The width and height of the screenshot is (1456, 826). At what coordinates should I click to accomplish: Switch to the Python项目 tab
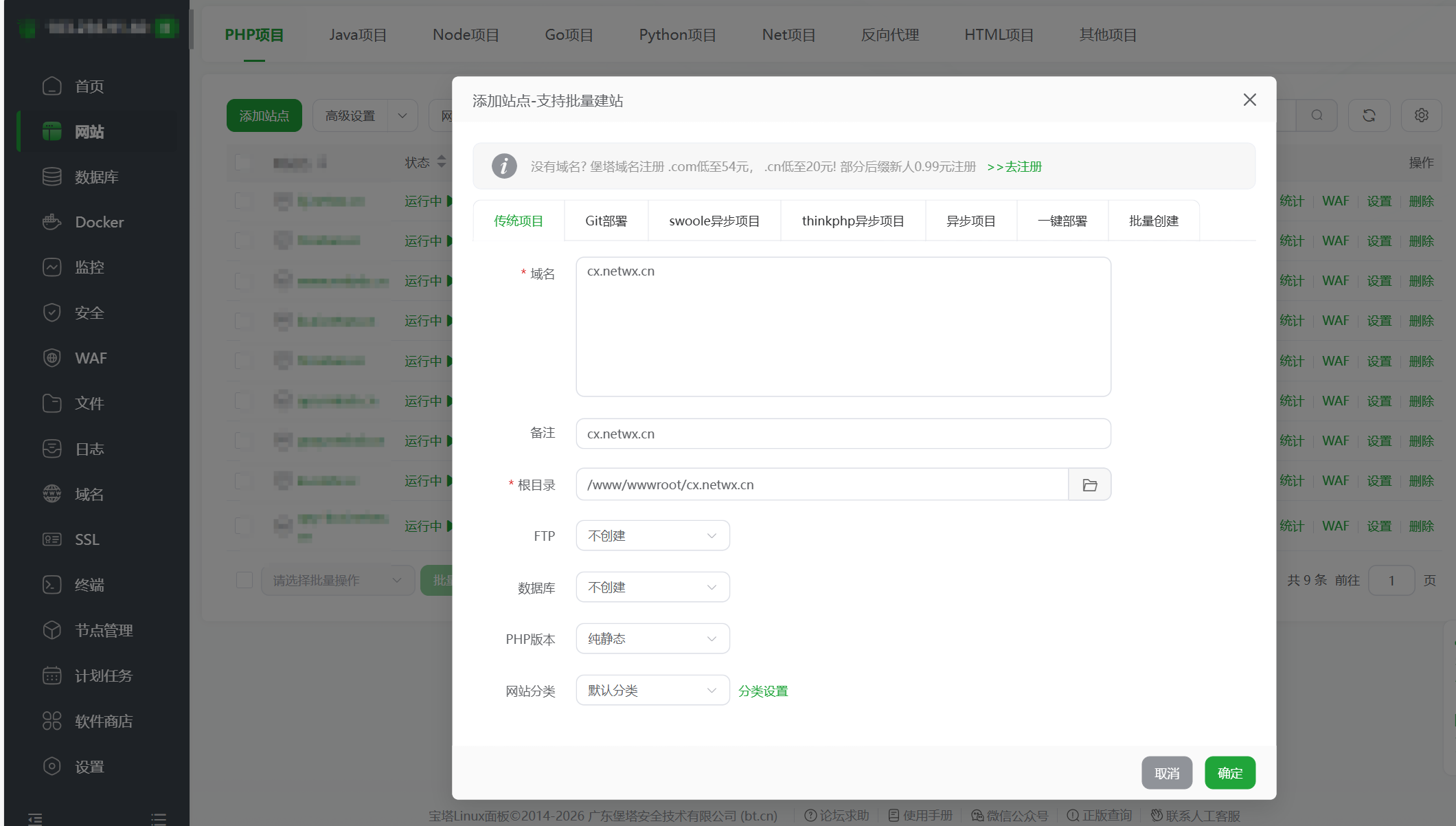point(676,34)
